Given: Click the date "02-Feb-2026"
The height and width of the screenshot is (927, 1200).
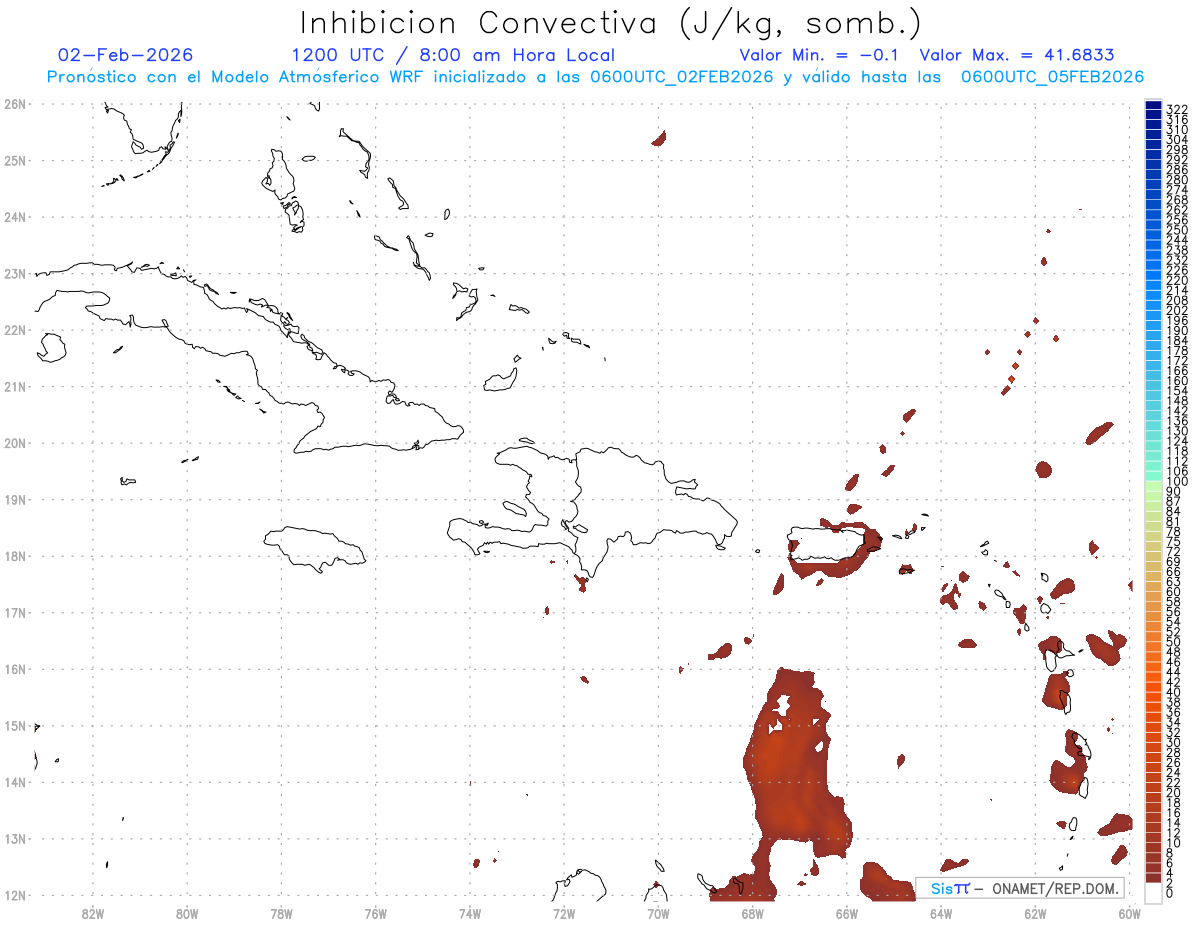Looking at the screenshot, I should tap(126, 55).
